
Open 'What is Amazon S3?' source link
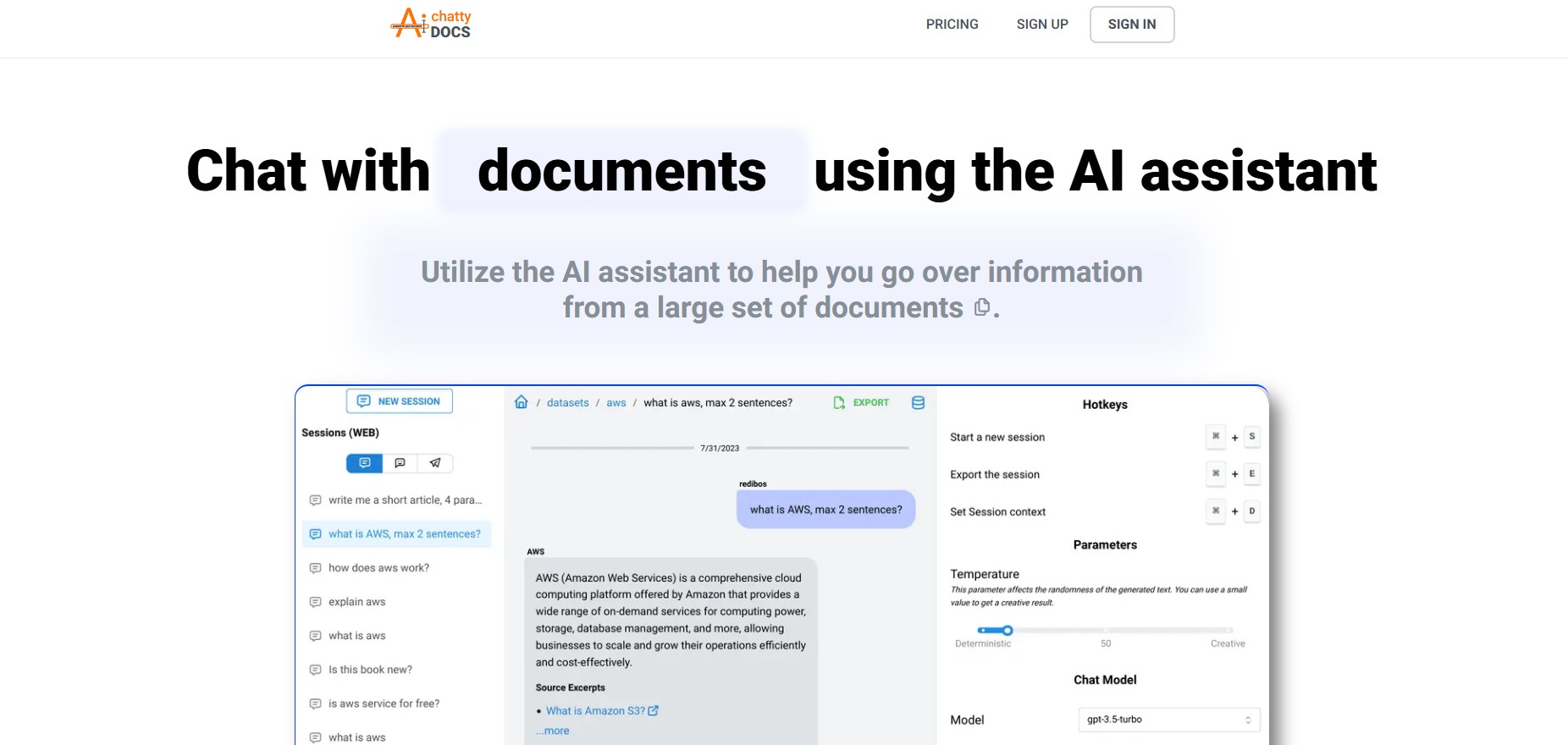point(595,711)
